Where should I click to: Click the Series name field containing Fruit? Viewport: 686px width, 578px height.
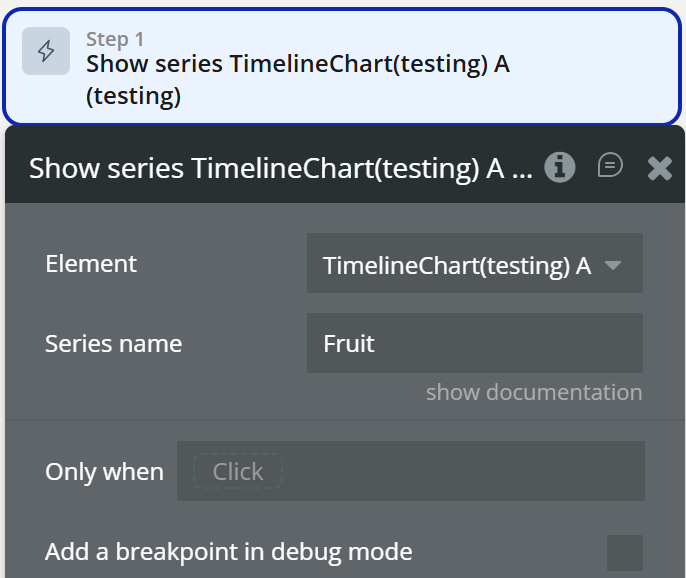pos(474,344)
